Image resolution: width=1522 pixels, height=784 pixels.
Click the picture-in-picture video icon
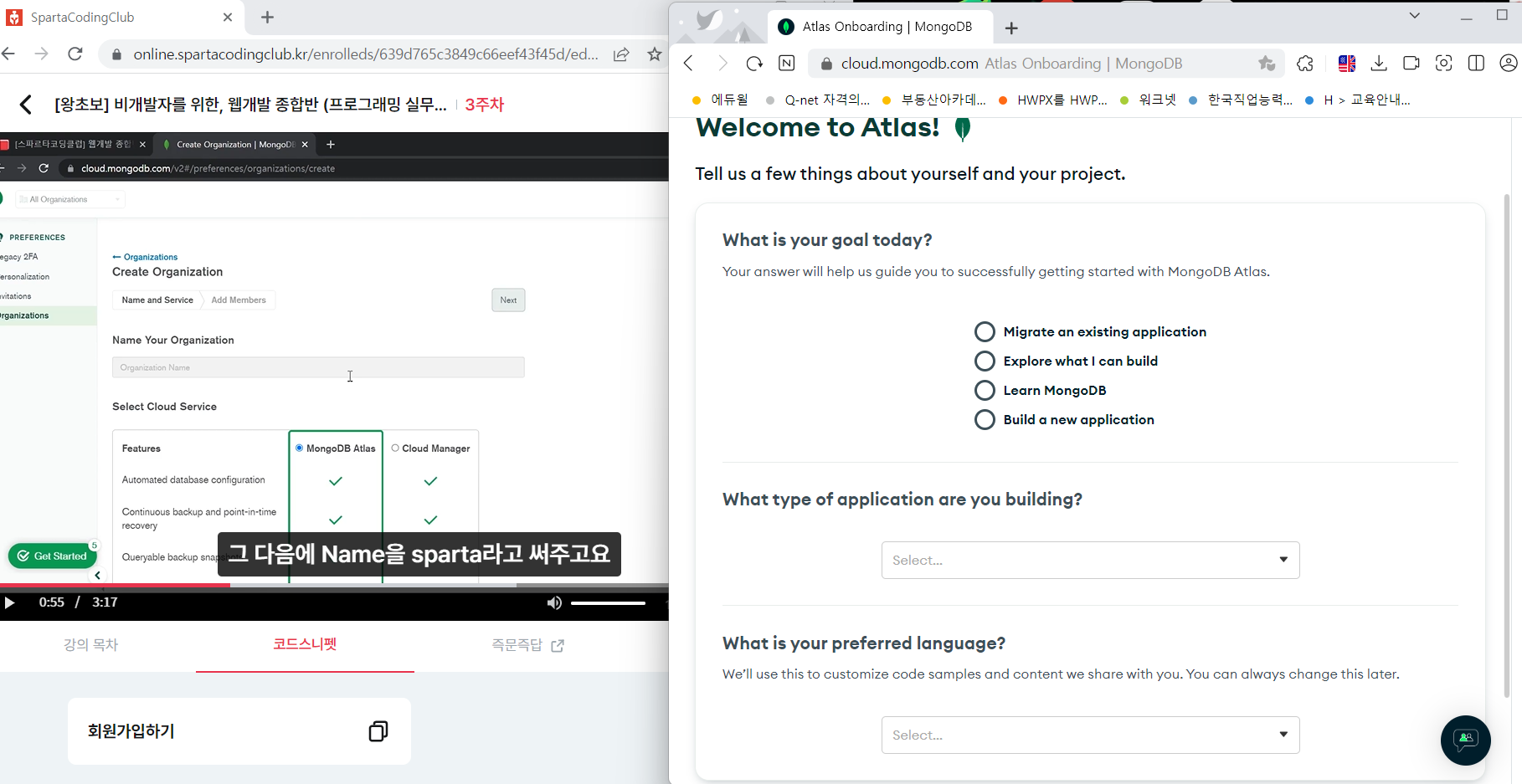coord(1411,64)
